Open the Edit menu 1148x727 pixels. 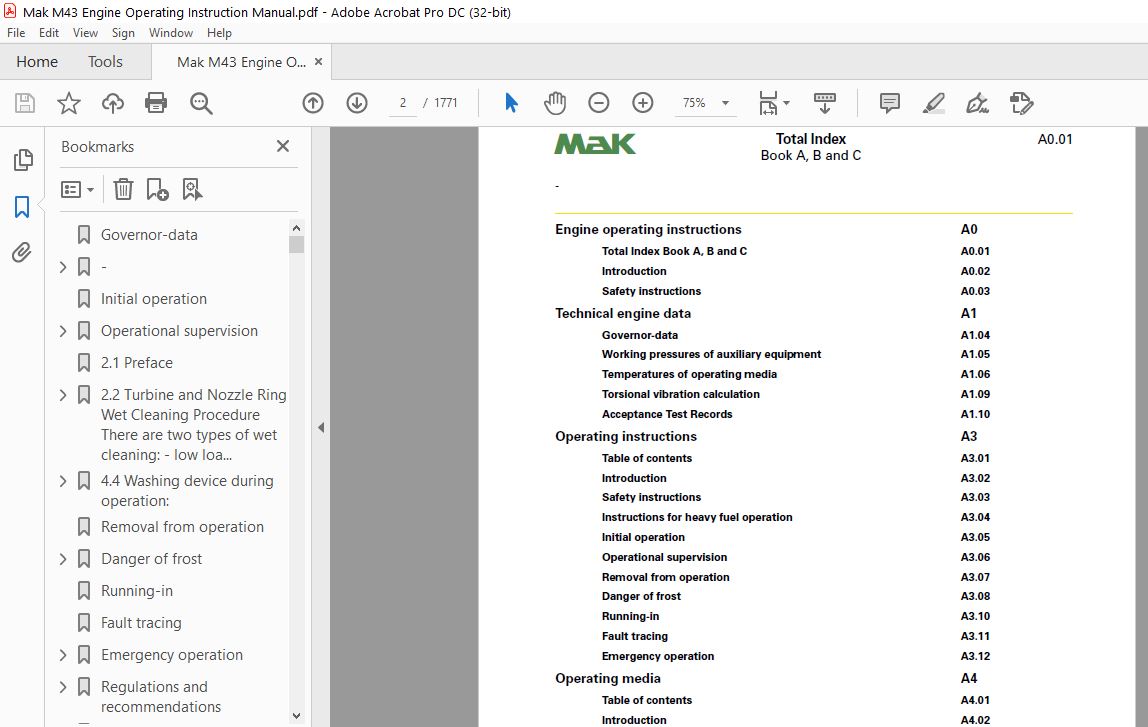(49, 33)
